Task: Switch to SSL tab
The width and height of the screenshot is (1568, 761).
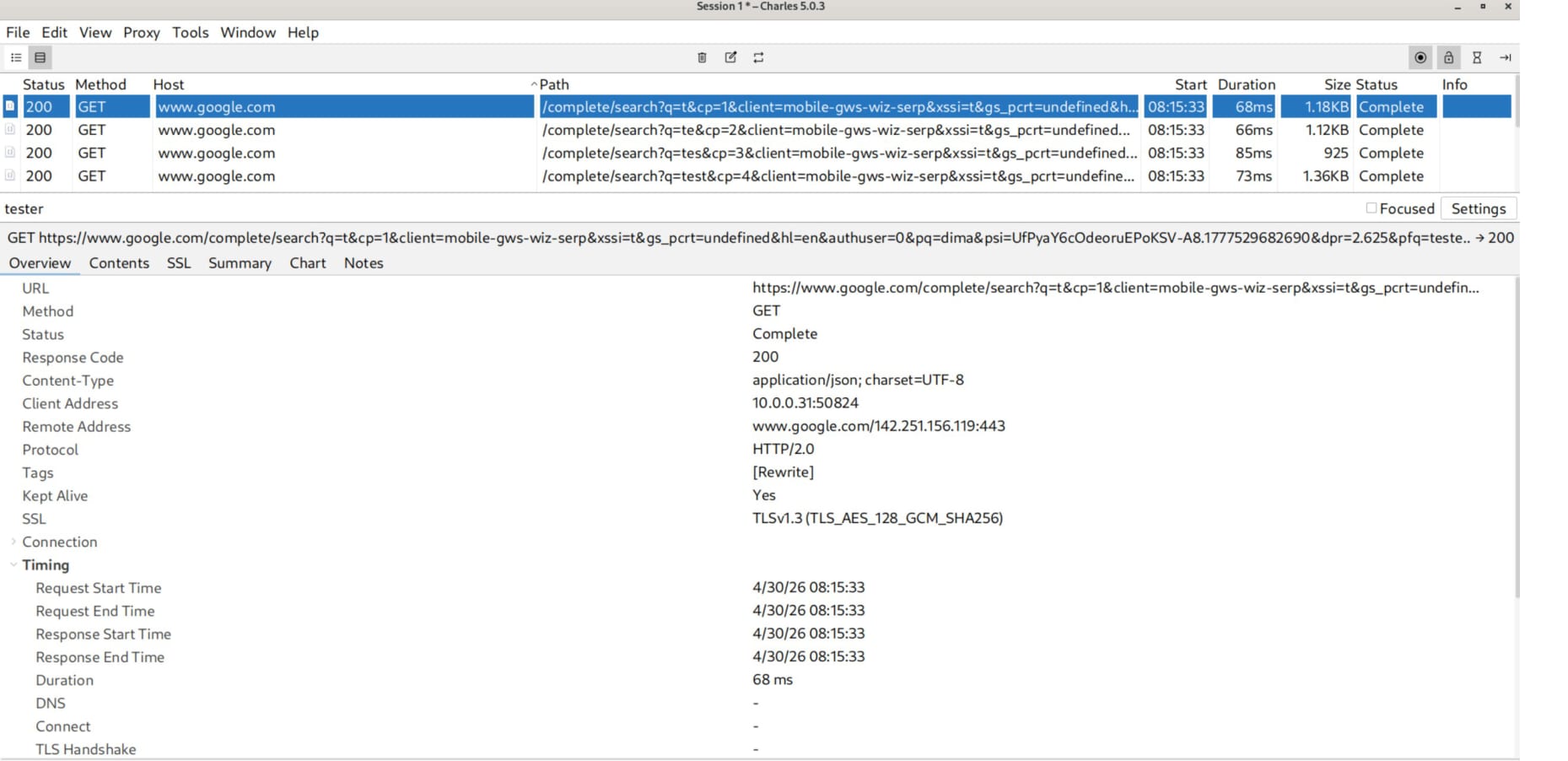Action: (x=179, y=263)
